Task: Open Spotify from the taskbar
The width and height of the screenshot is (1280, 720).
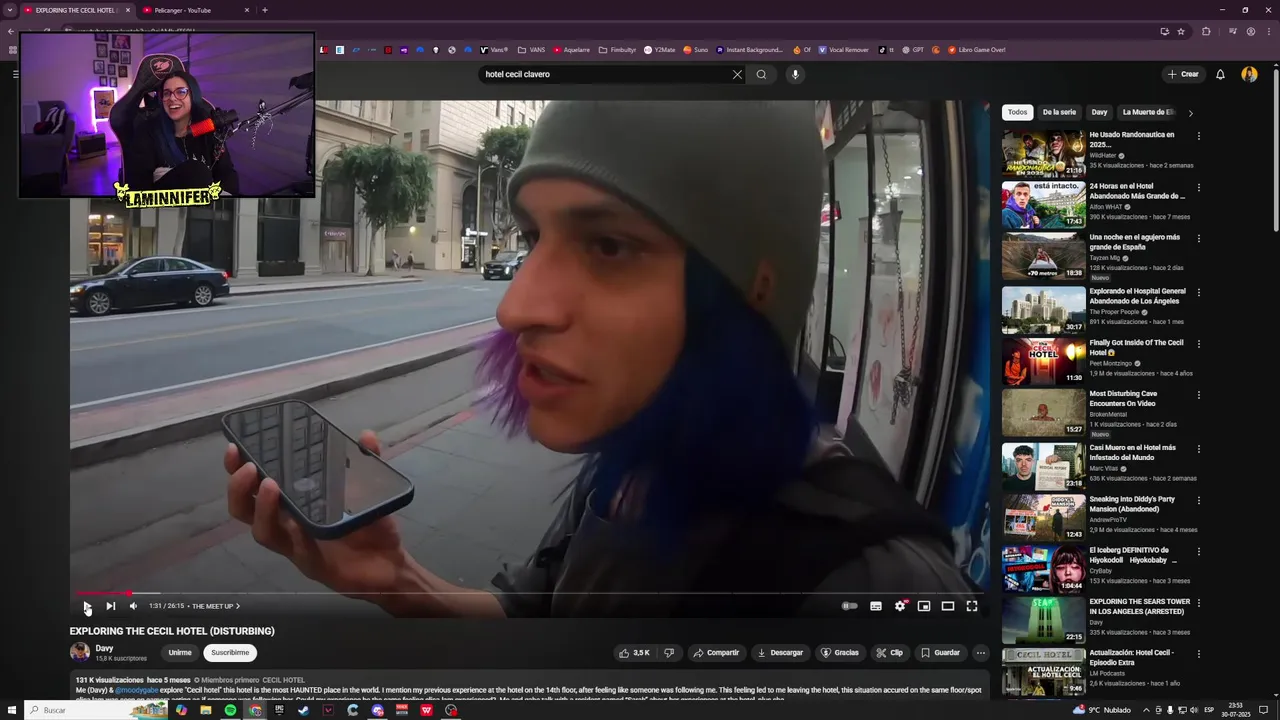Action: coord(230,710)
